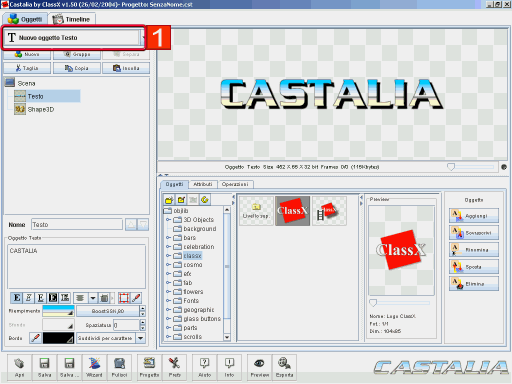
Task: Select the Shape3D item in scene tree
Action: (34, 109)
